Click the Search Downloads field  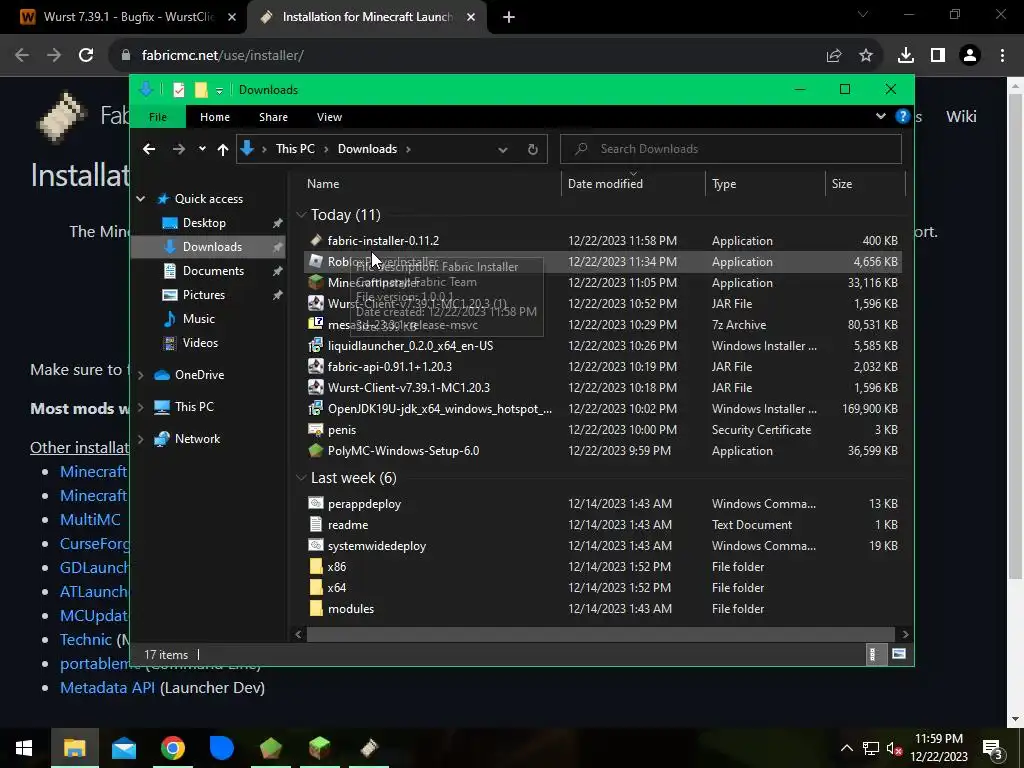[731, 149]
